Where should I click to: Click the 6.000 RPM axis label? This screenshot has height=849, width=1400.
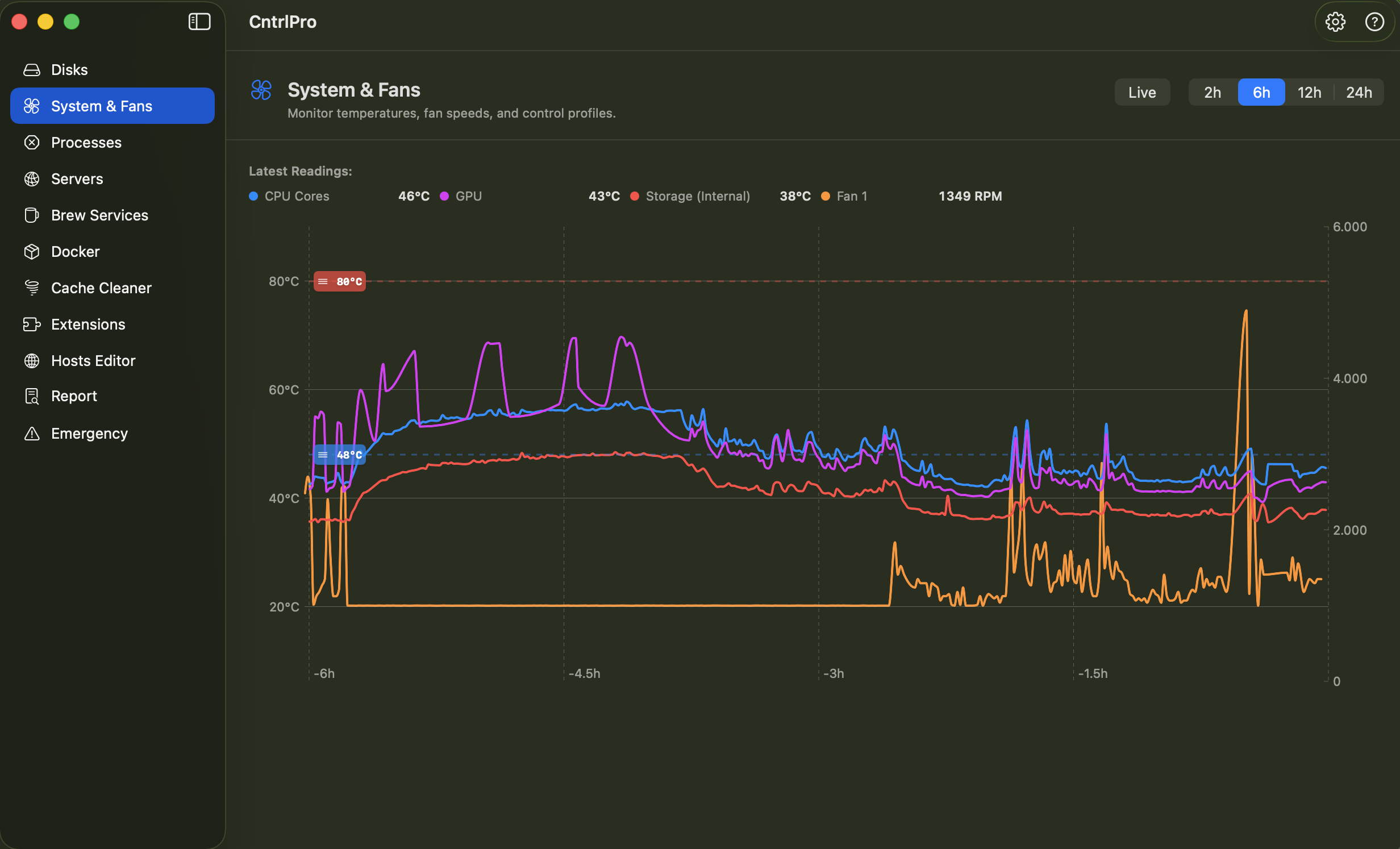pyautogui.click(x=1350, y=227)
